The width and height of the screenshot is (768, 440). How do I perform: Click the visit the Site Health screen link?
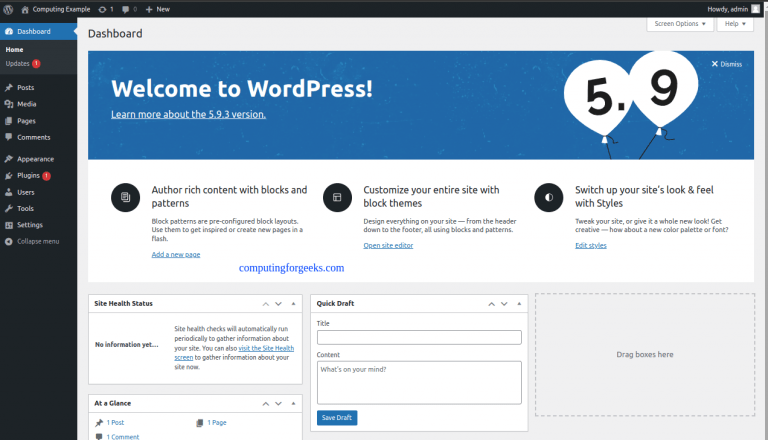coord(266,348)
